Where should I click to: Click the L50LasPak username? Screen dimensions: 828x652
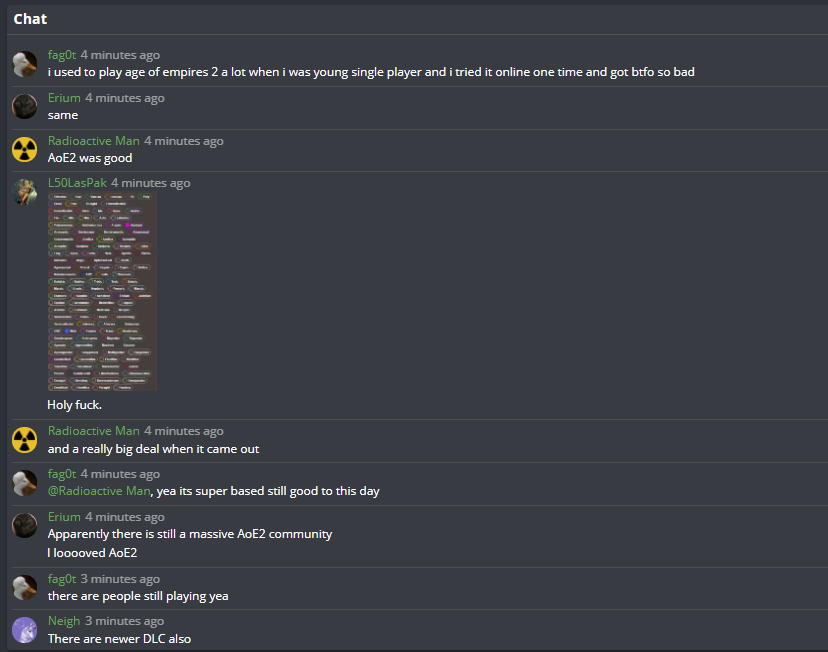tap(77, 183)
